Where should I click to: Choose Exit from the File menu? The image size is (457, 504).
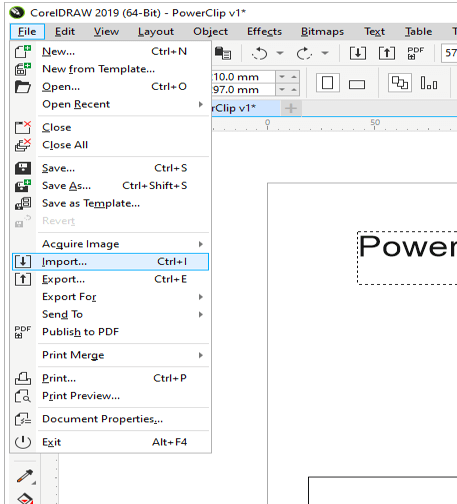click(x=110, y=442)
